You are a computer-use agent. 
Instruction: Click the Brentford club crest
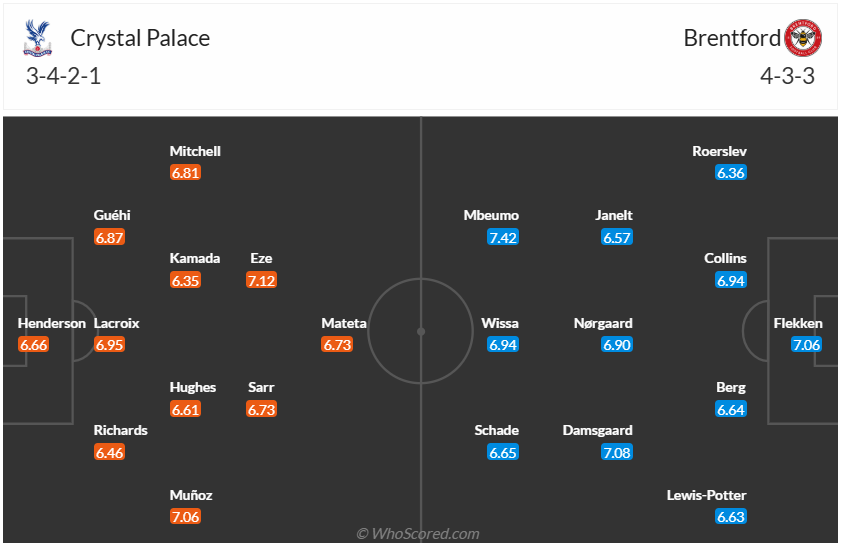tap(802, 39)
